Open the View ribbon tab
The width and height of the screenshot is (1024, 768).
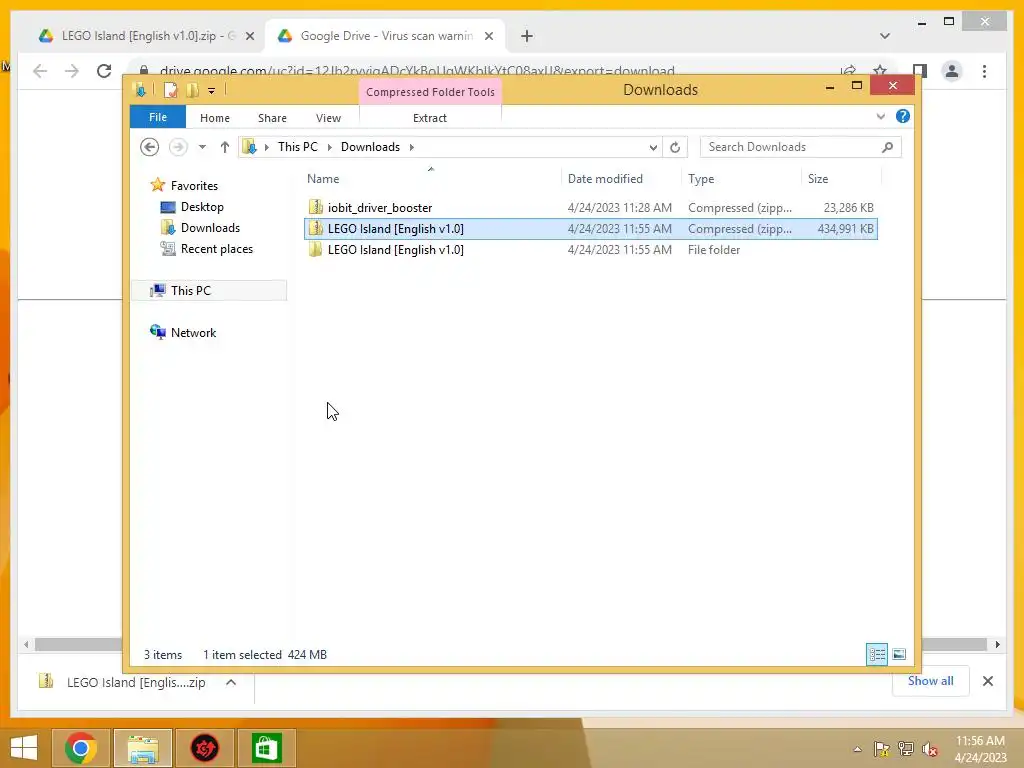coord(328,118)
